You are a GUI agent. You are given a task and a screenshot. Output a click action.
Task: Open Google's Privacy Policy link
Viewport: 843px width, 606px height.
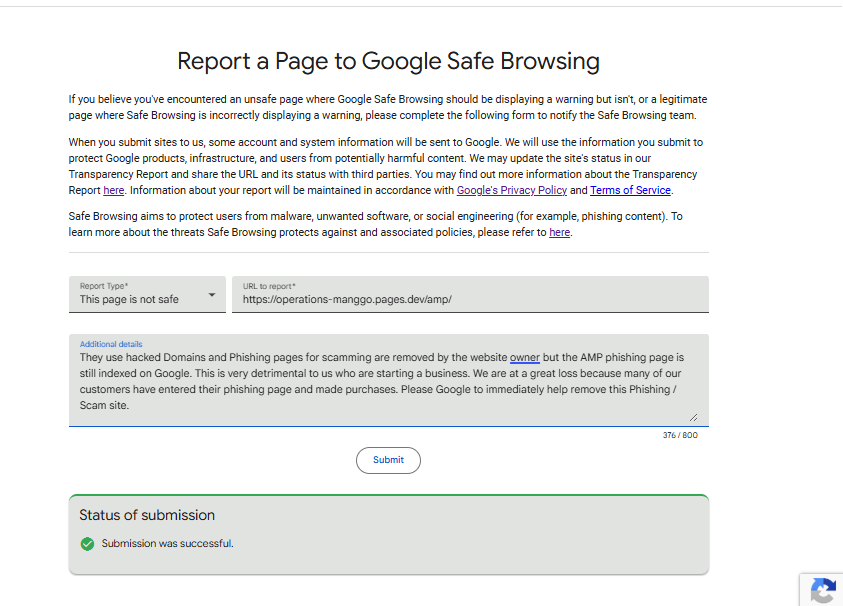pos(511,190)
